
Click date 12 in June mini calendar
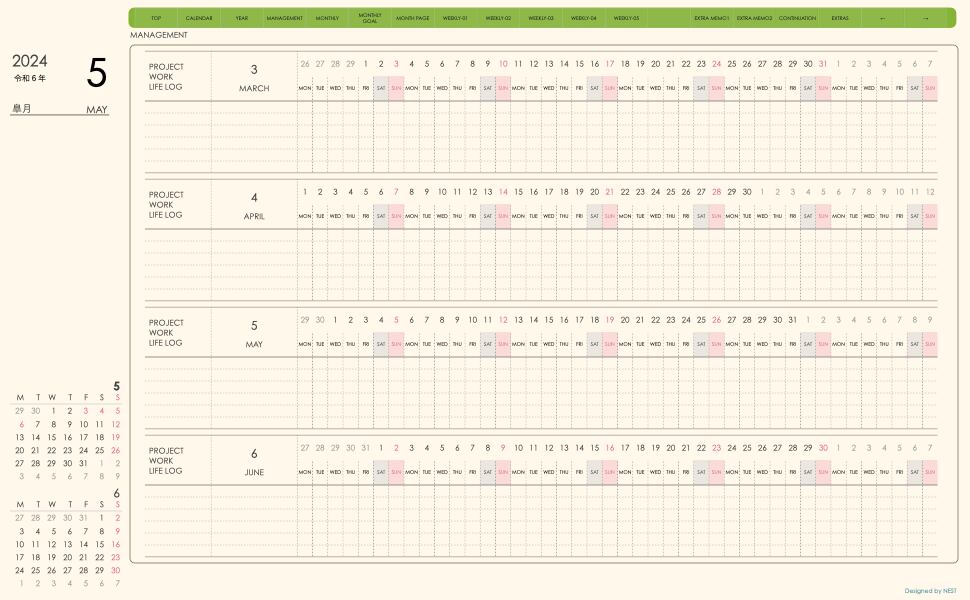(x=52, y=544)
